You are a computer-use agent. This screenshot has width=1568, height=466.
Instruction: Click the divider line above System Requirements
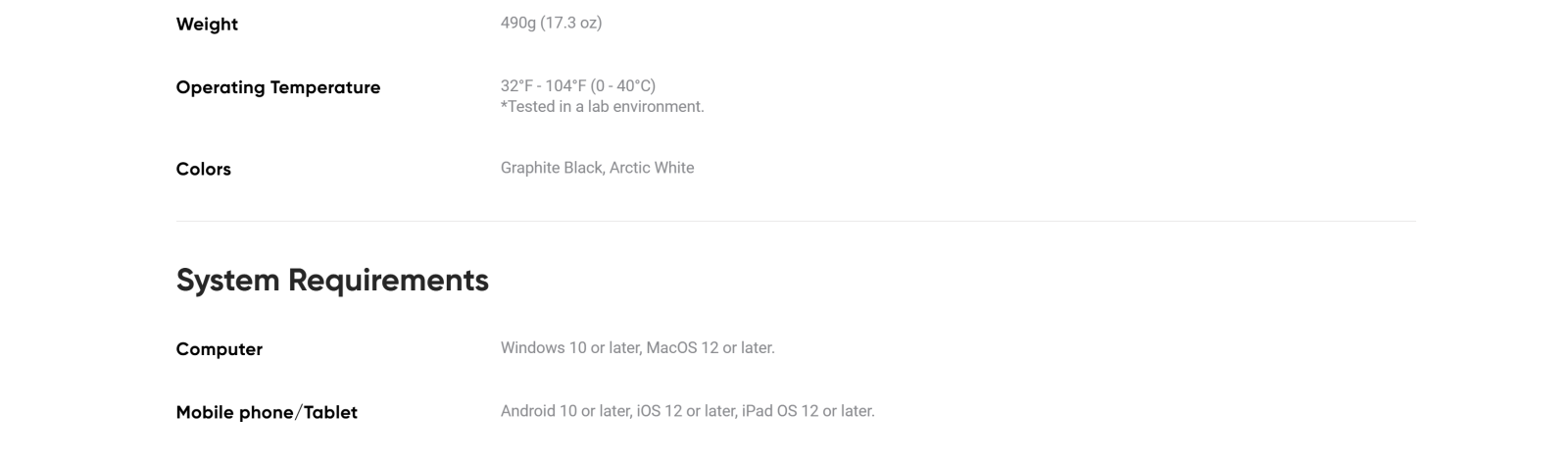point(796,222)
